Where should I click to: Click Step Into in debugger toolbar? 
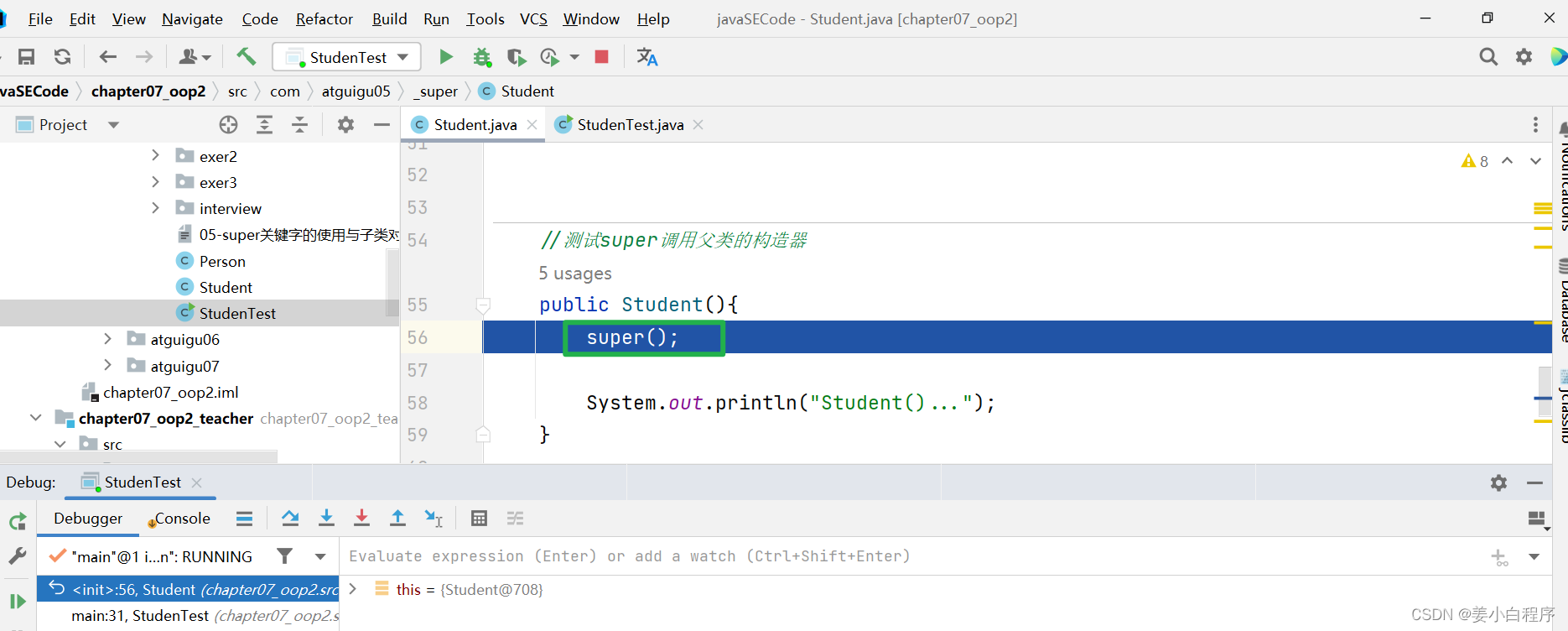tap(326, 519)
